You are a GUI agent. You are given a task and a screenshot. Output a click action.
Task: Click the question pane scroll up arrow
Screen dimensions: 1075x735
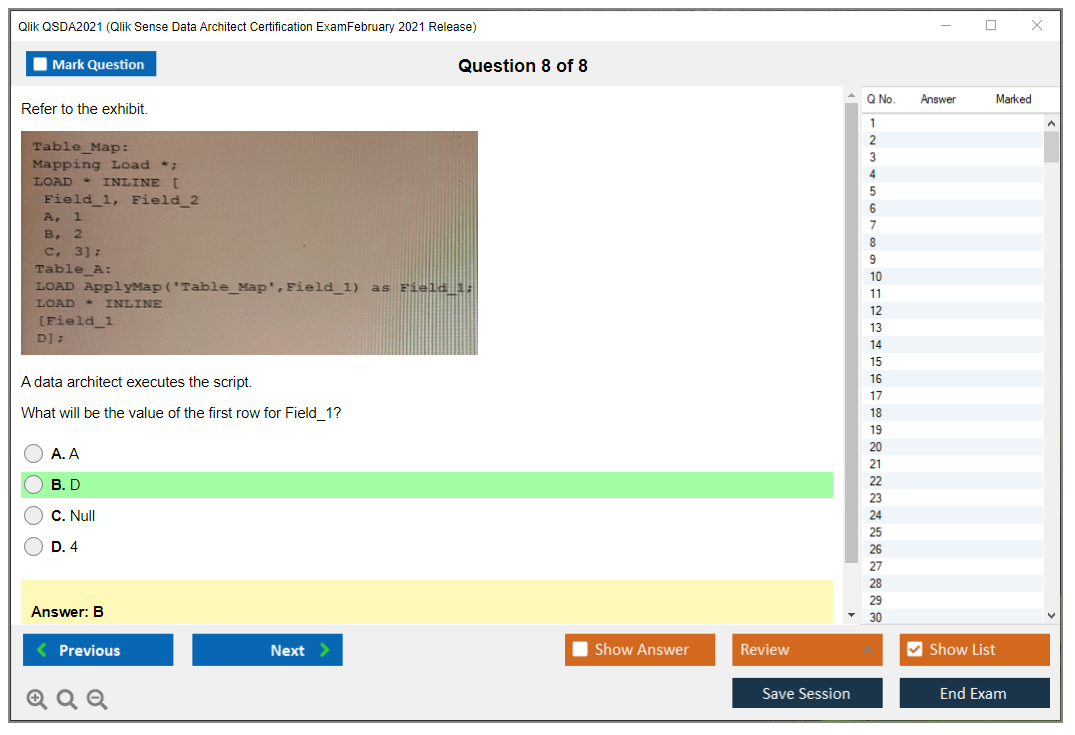pyautogui.click(x=851, y=95)
